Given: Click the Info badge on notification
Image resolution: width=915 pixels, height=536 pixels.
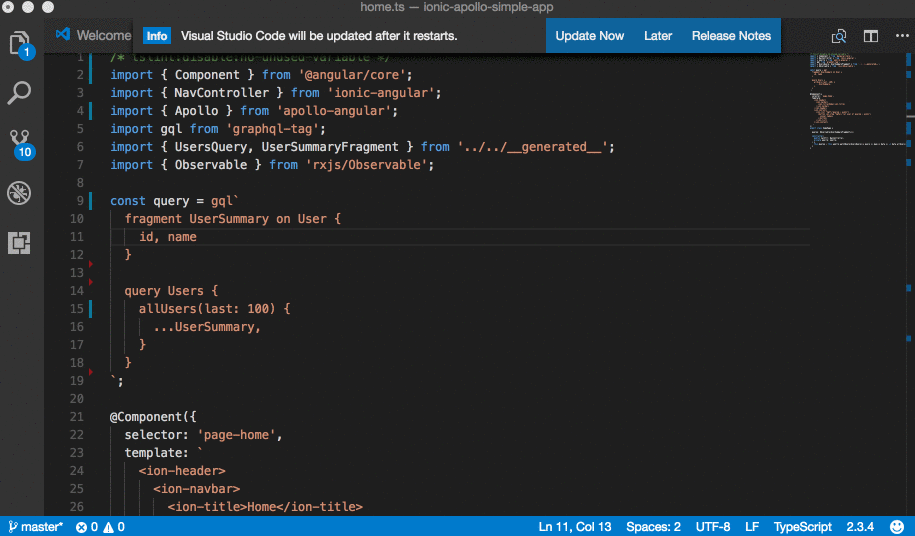Looking at the screenshot, I should pos(156,36).
